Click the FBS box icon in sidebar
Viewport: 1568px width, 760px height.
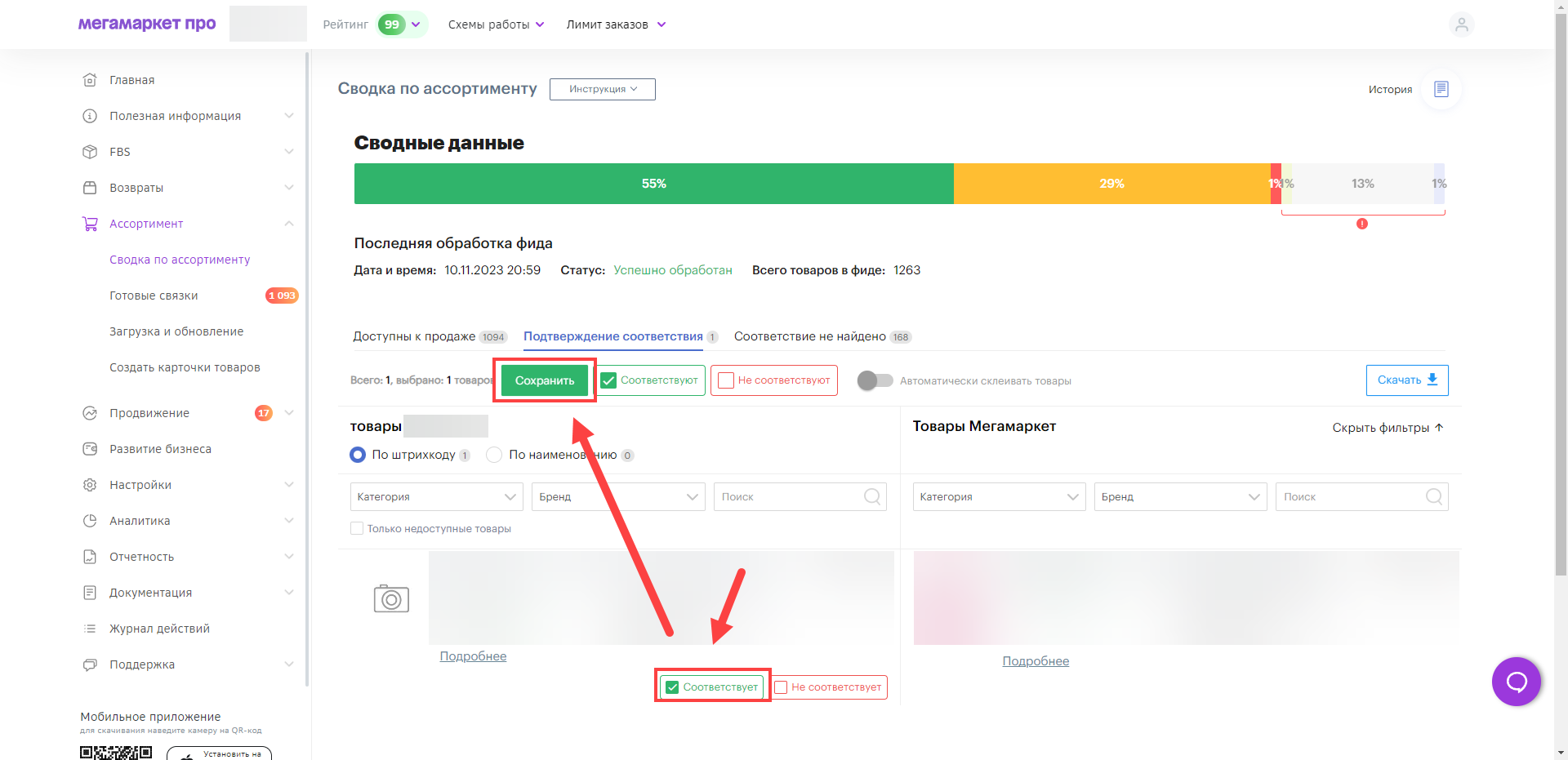(x=90, y=152)
